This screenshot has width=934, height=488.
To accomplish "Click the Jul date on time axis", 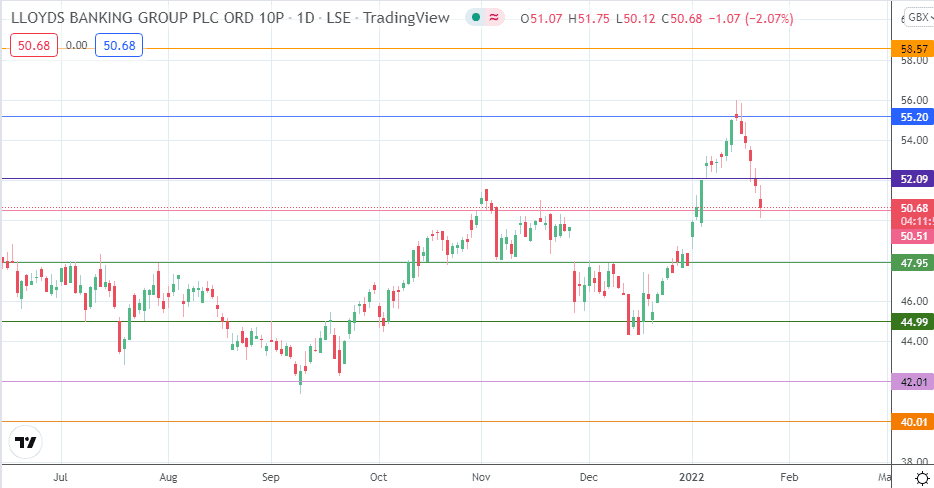I will point(60,477).
